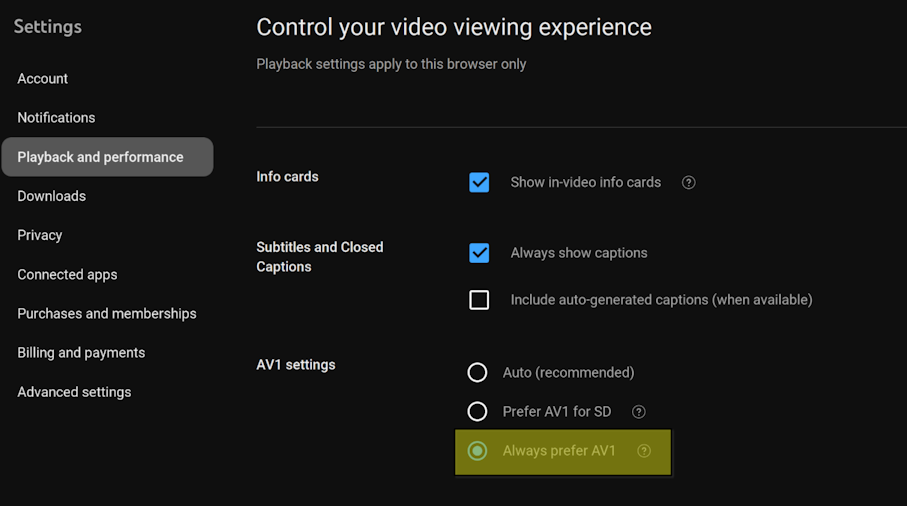This screenshot has height=506, width=907.
Task: Uncheck Always show captions checkbox
Action: pyautogui.click(x=479, y=253)
